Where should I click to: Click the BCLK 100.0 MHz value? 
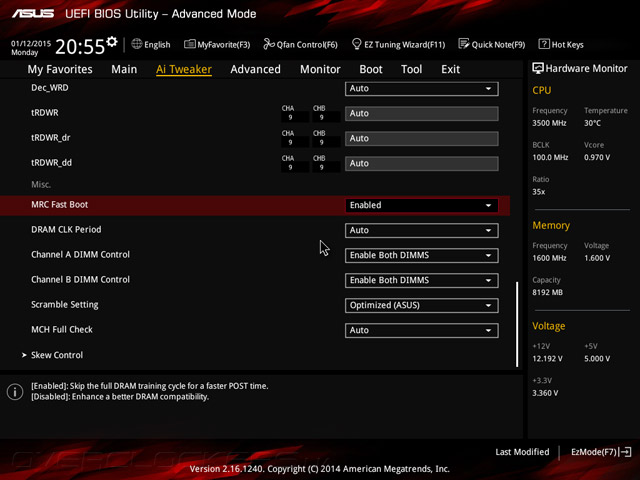[550, 157]
